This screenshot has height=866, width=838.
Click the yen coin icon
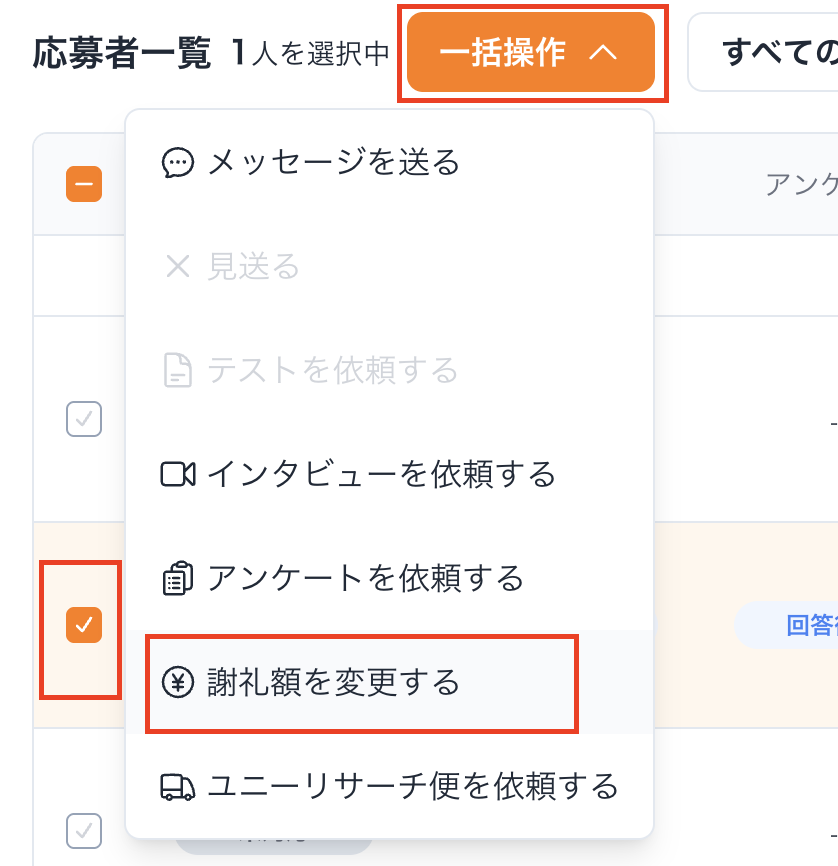[x=177, y=683]
